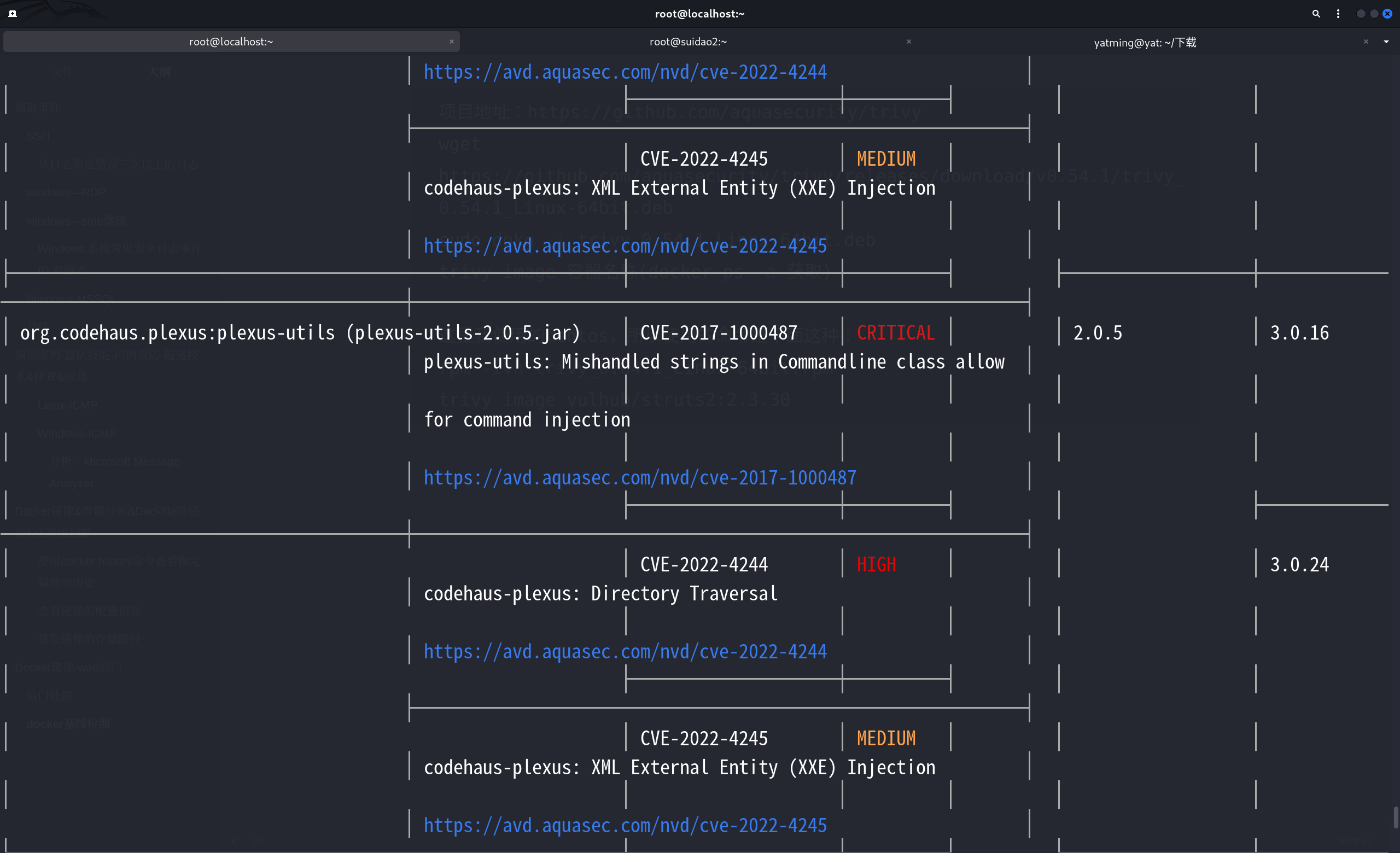Switch to the root@suidao2 tab
This screenshot has height=853, width=1400.
point(688,42)
